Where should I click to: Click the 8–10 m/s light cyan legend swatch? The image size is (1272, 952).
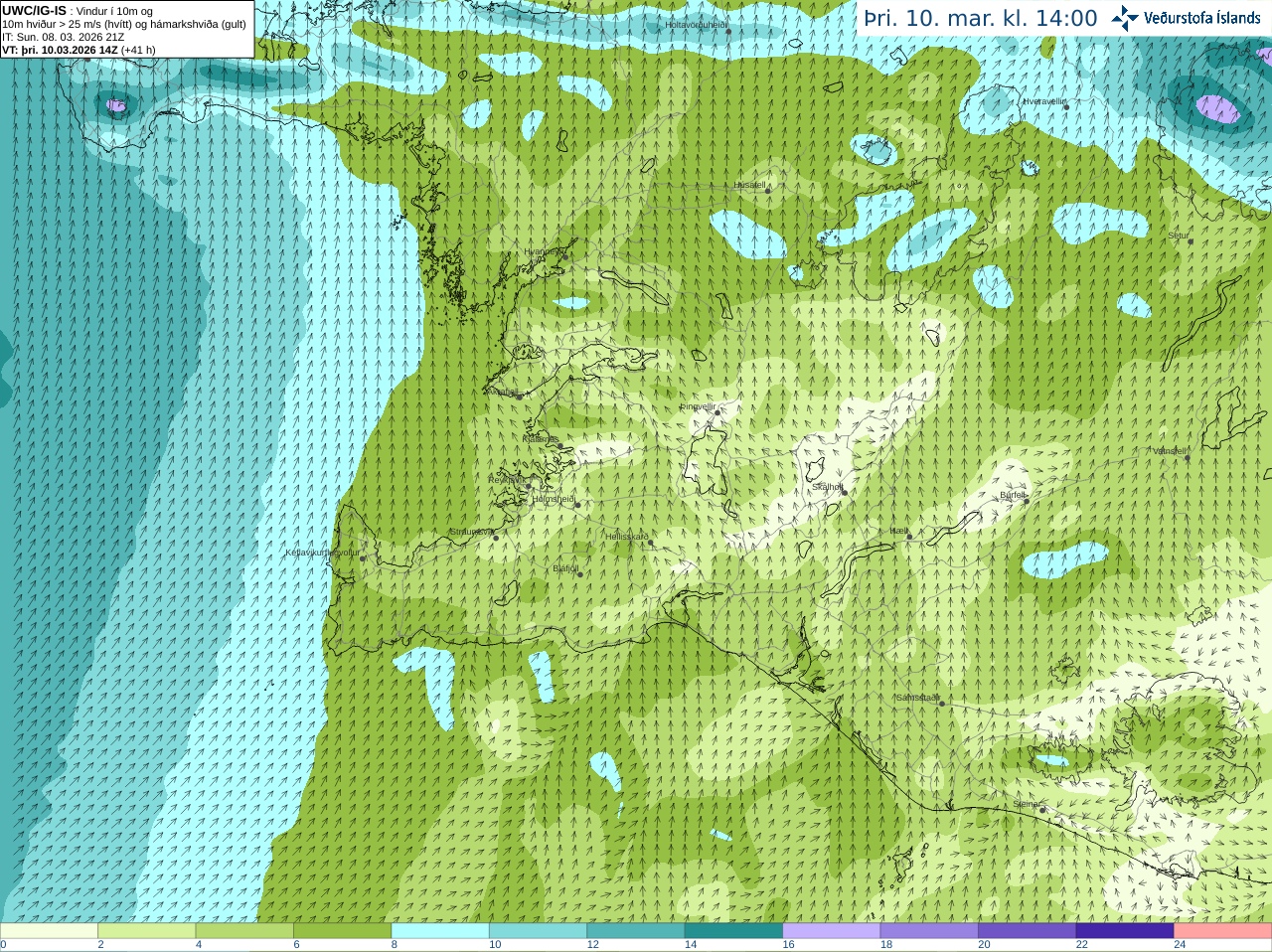[440, 931]
